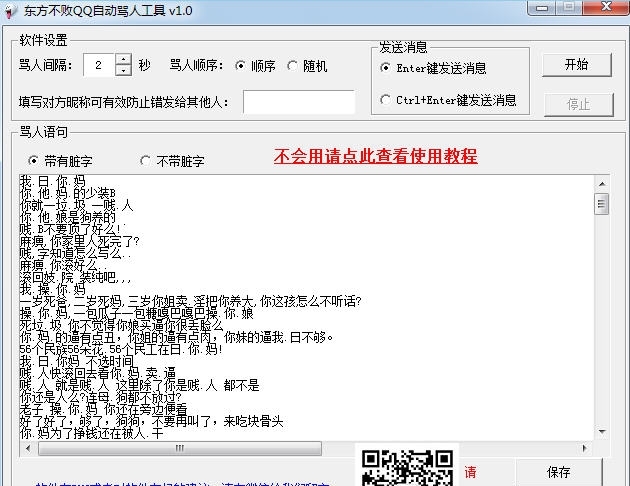Click the red 请 text beside QR code
630x486 pixels.
coord(470,472)
